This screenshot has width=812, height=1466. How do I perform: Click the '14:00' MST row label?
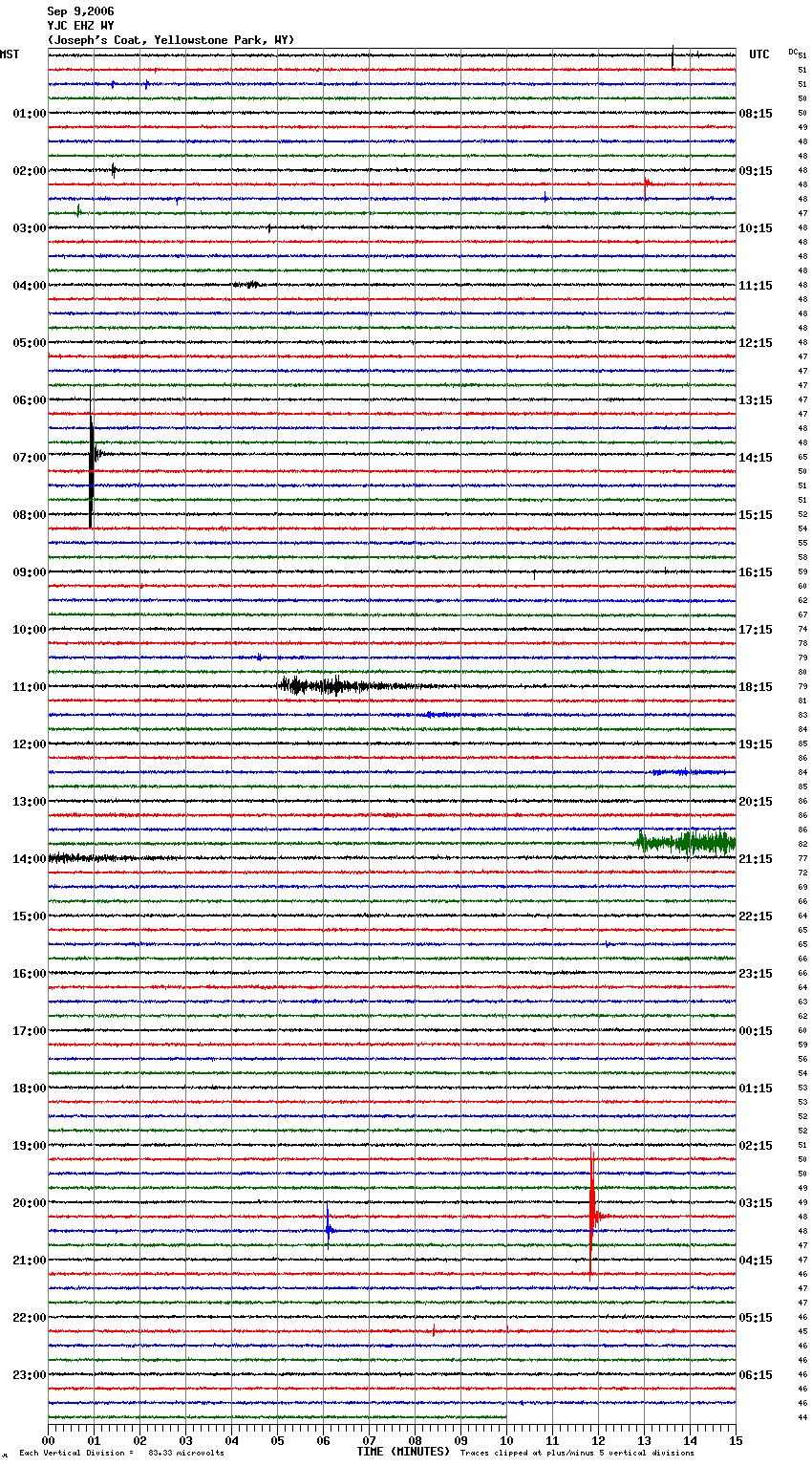(x=30, y=859)
